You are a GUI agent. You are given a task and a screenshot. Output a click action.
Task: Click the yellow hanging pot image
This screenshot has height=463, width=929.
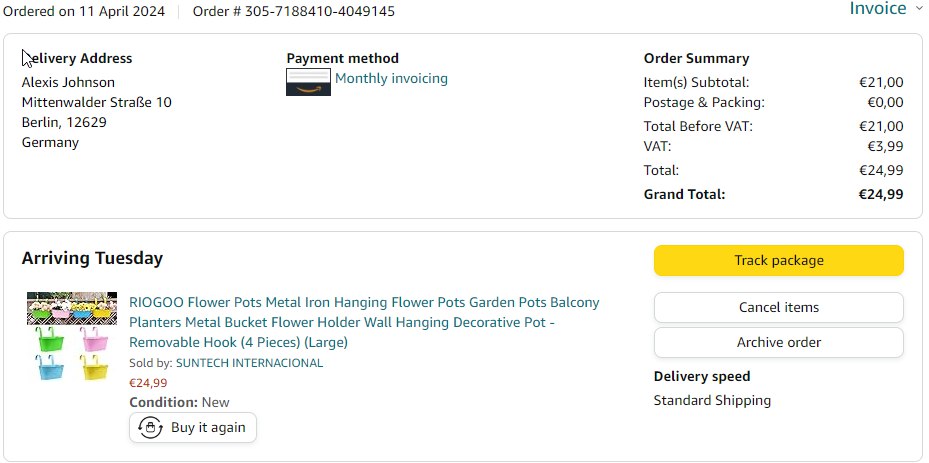[x=94, y=370]
